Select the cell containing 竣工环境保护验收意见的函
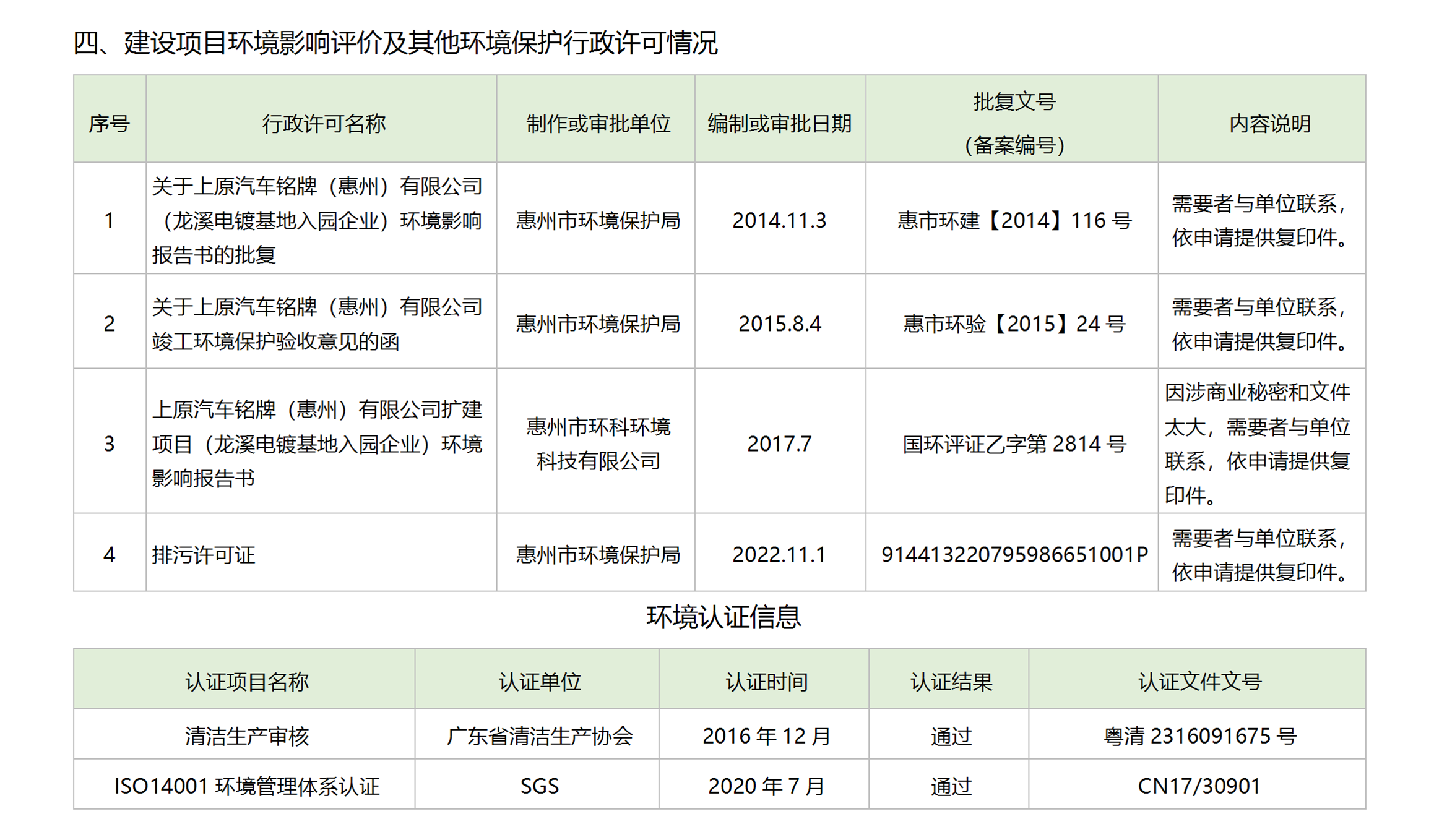 321,322
